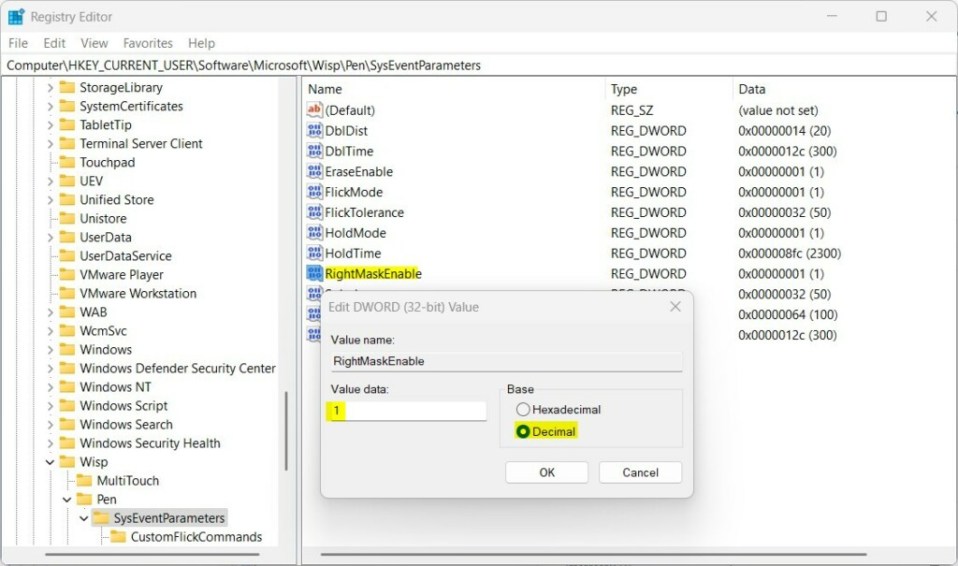Screen dimensions: 958x566
Task: Expand the Unified Store tree node
Action: tap(50, 200)
